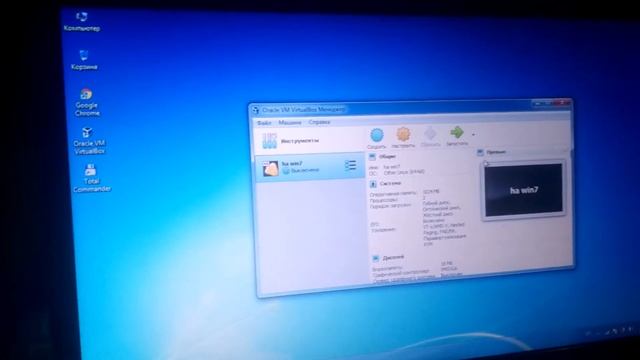Collapse the Превью section header
The image size is (640, 360).
point(492,152)
